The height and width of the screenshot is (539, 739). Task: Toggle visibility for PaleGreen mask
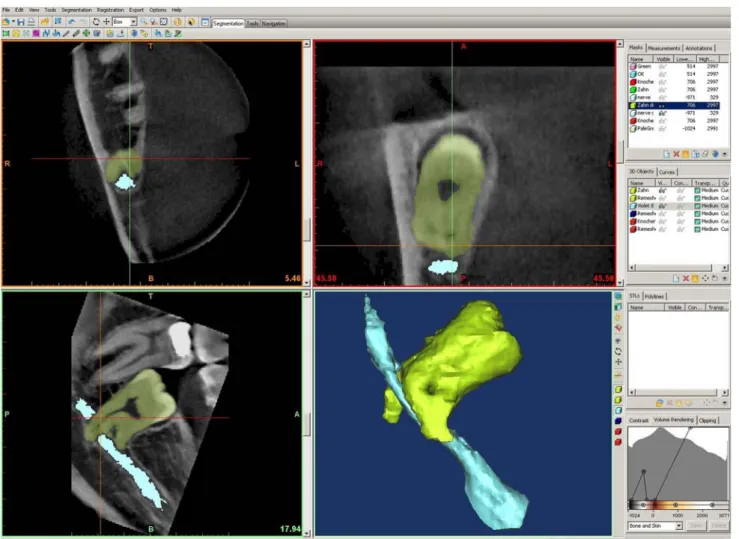pos(663,128)
